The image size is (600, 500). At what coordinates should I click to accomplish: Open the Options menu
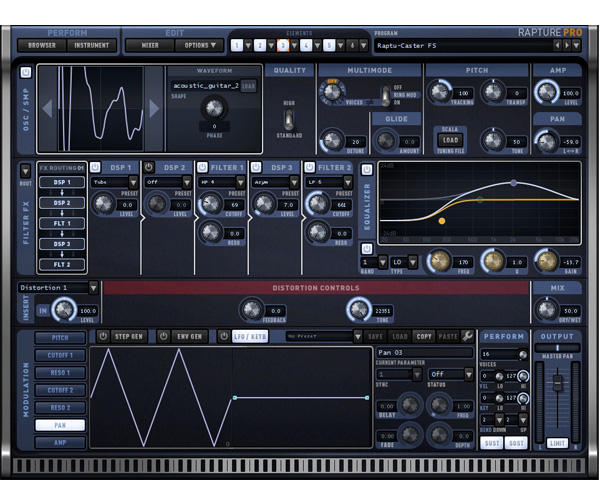(200, 46)
